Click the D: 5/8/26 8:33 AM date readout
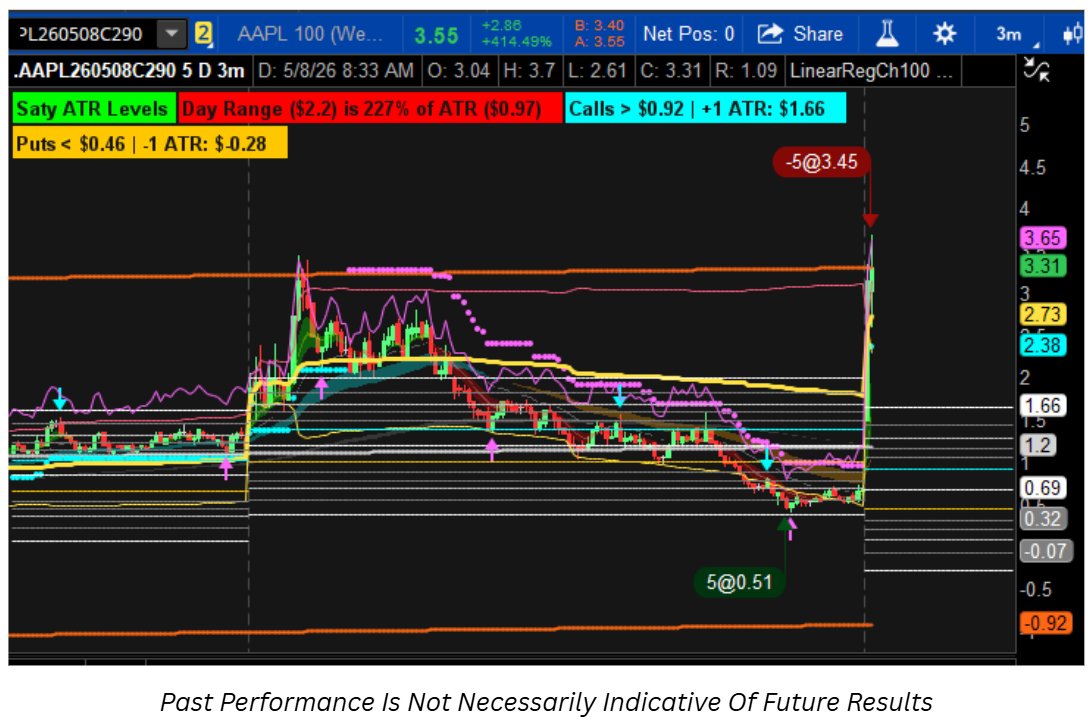Screen dimensions: 1092x721 coord(336,71)
